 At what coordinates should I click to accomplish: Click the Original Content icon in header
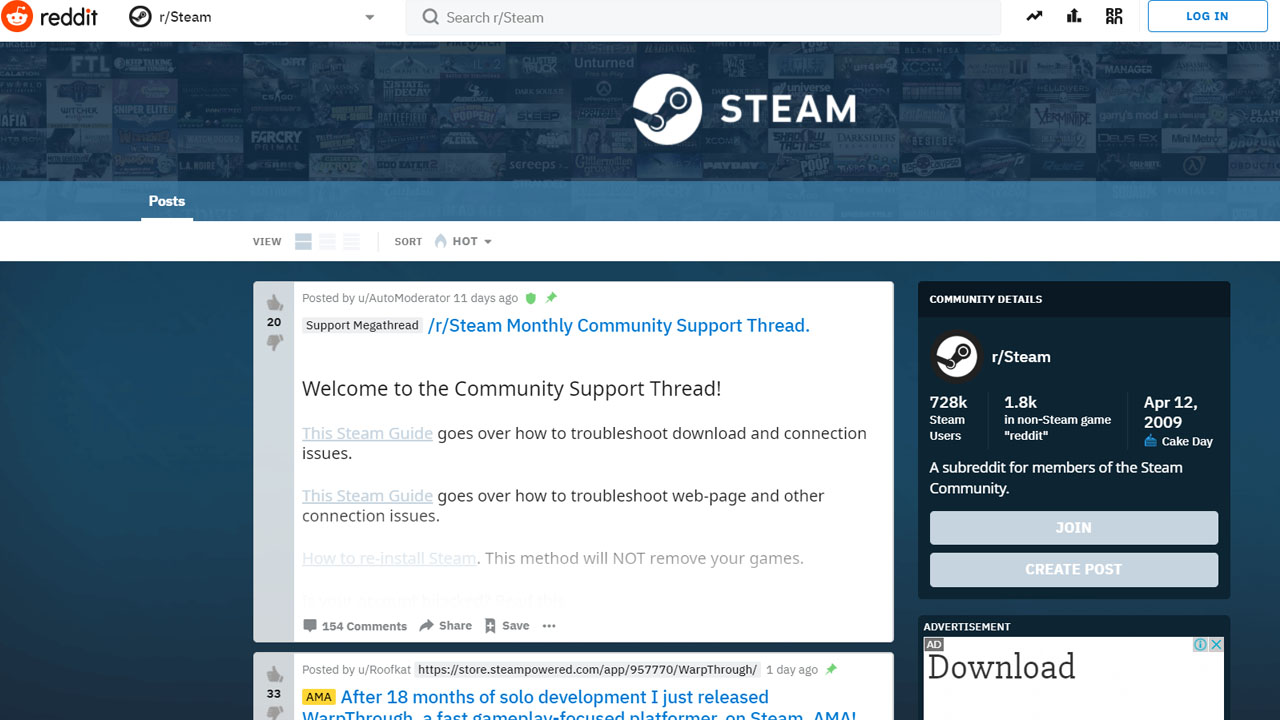(x=1114, y=16)
